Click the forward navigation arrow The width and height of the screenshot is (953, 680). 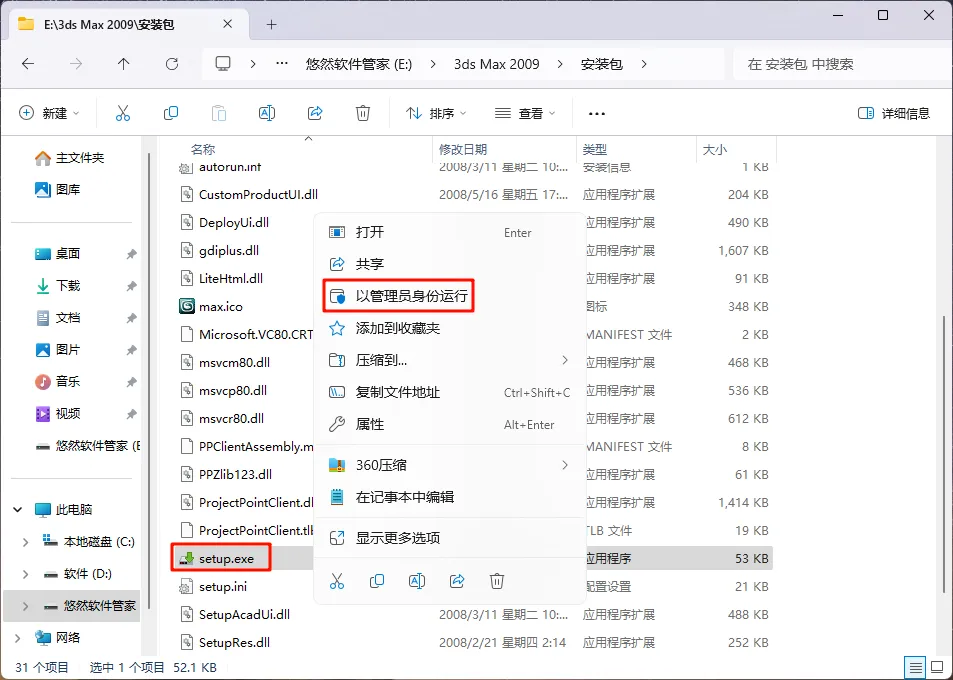coord(75,64)
